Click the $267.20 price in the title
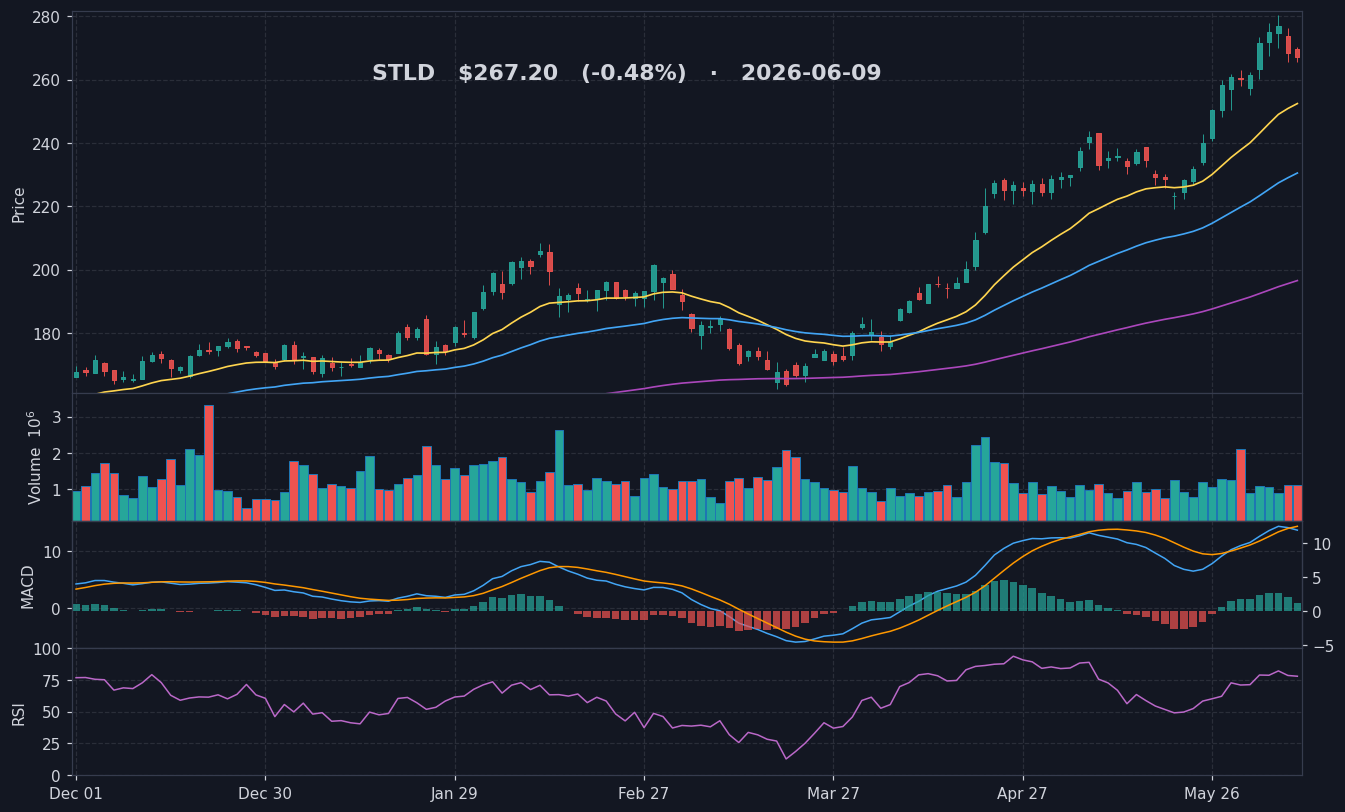 (508, 74)
